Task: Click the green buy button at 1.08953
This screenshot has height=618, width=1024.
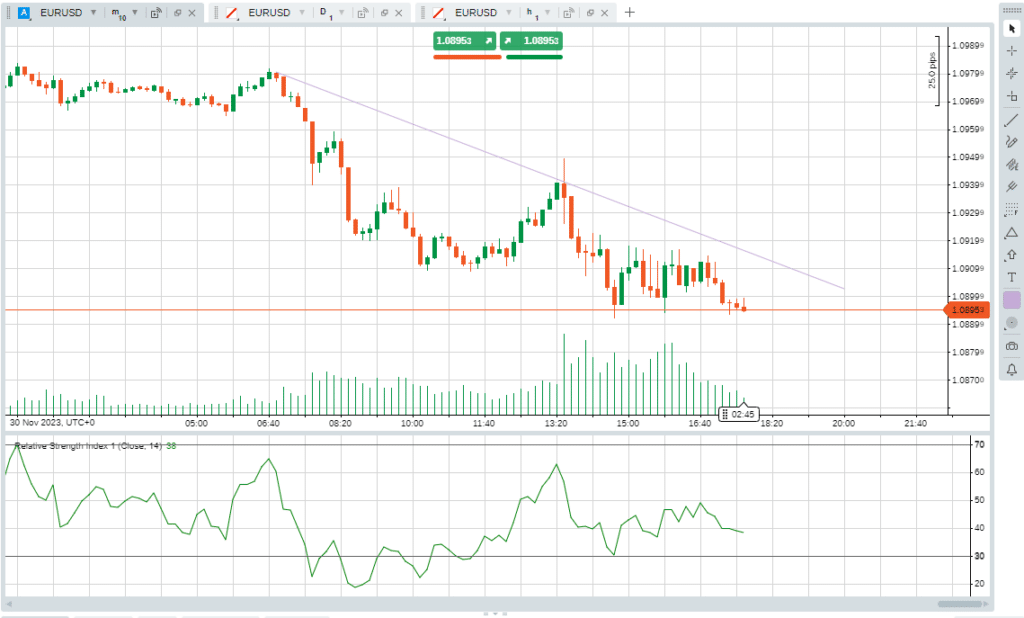Action: click(x=532, y=41)
